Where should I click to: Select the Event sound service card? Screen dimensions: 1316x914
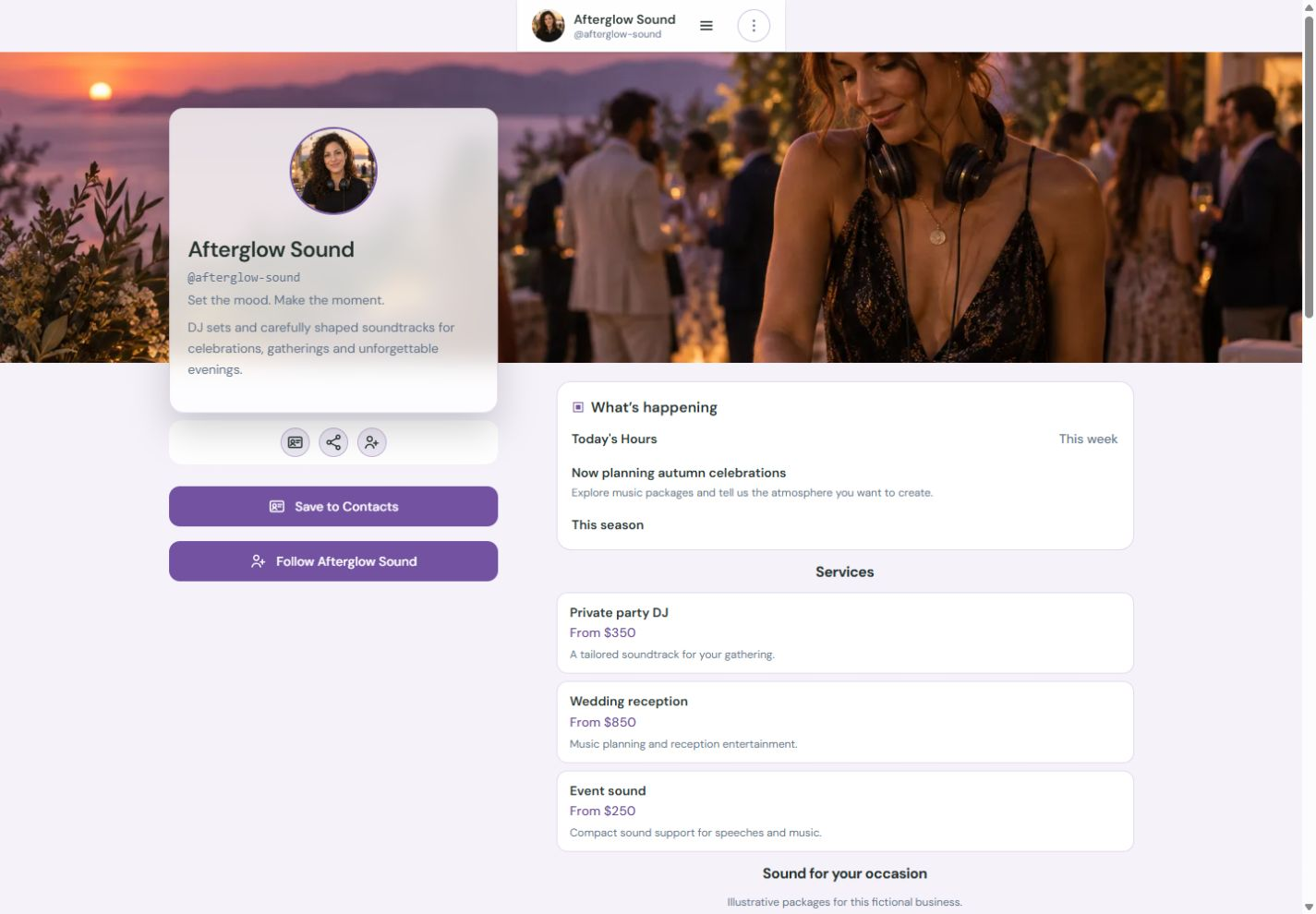(x=845, y=812)
